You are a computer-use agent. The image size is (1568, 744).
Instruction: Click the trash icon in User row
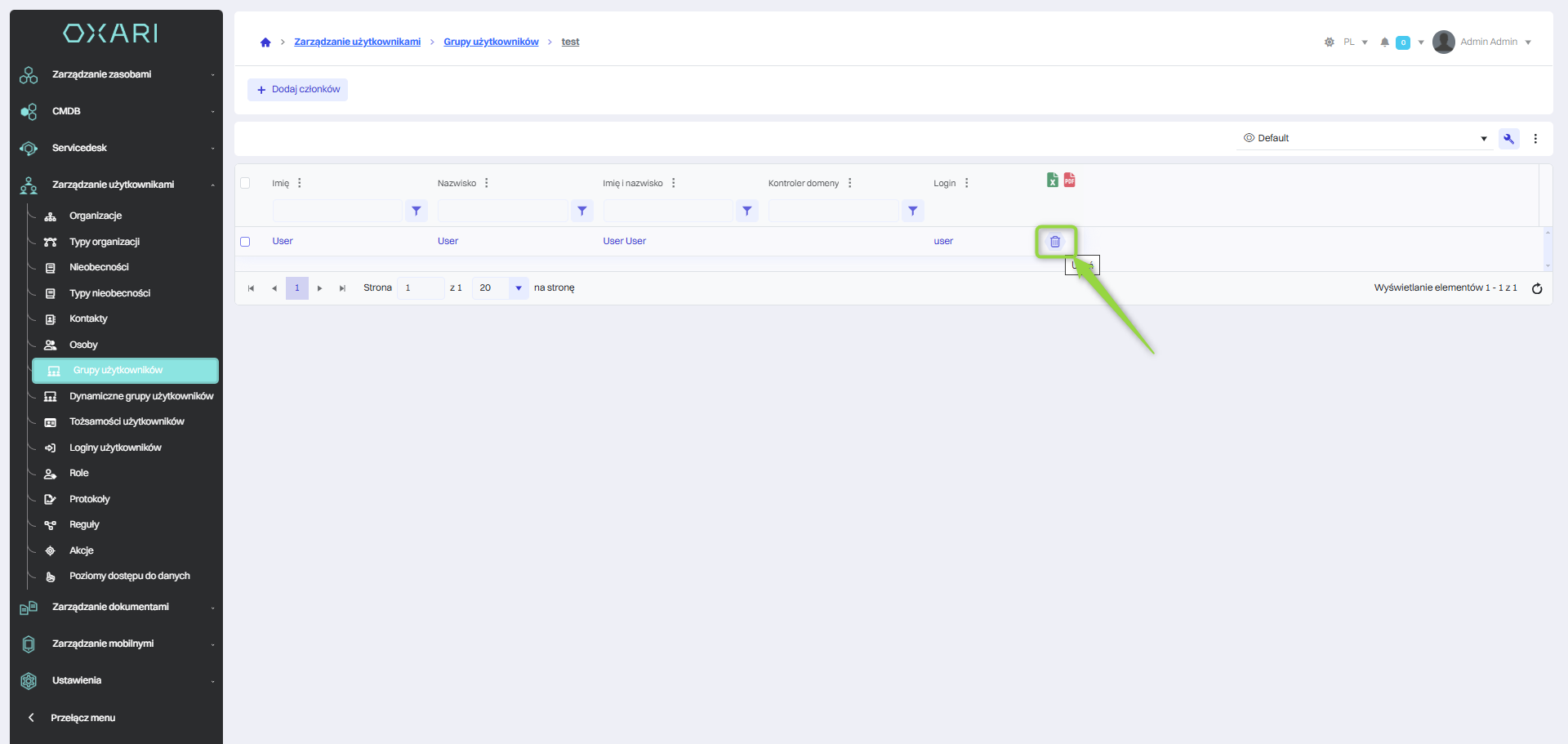1055,242
